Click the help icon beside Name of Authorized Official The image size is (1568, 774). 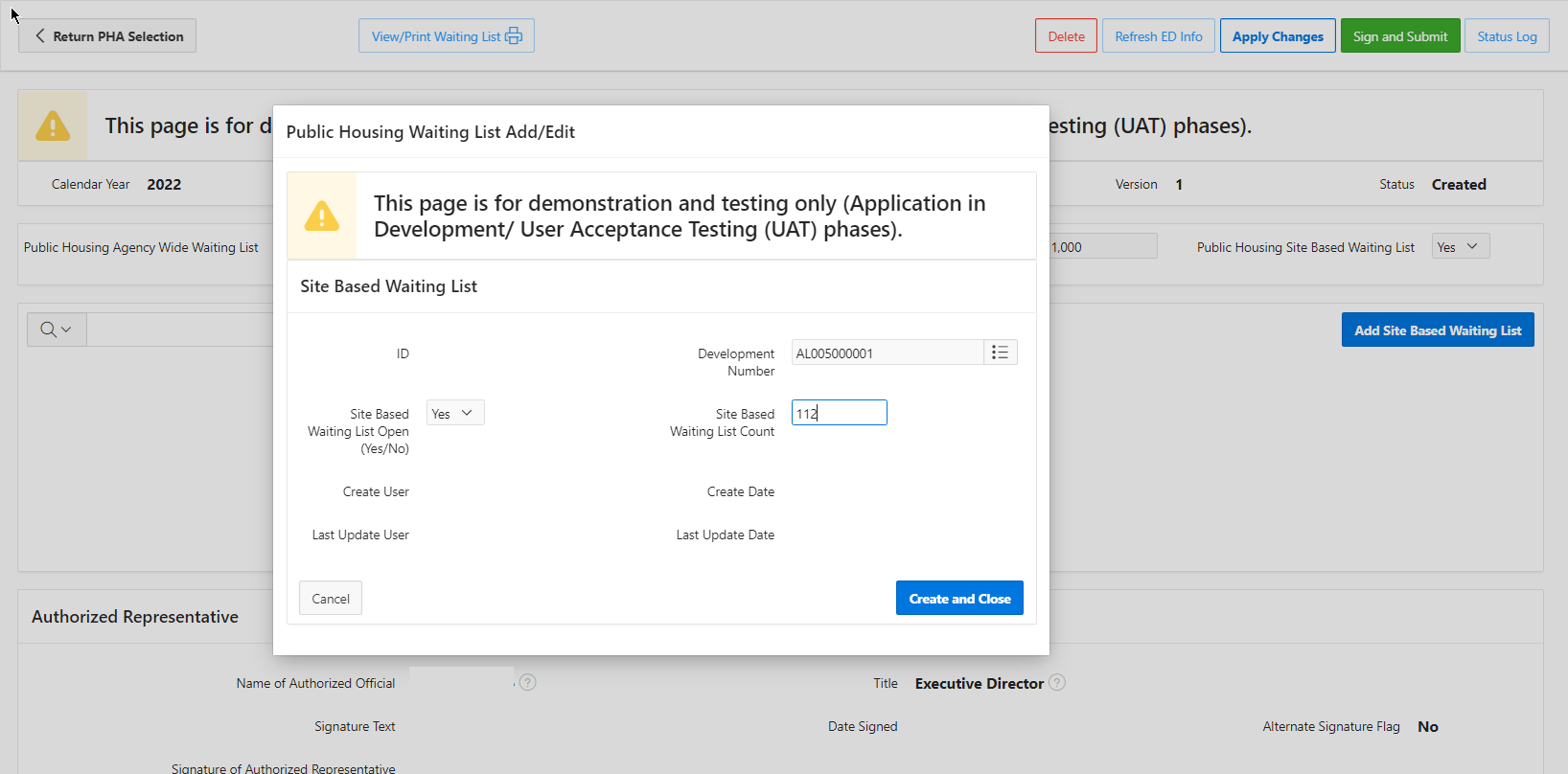click(528, 683)
